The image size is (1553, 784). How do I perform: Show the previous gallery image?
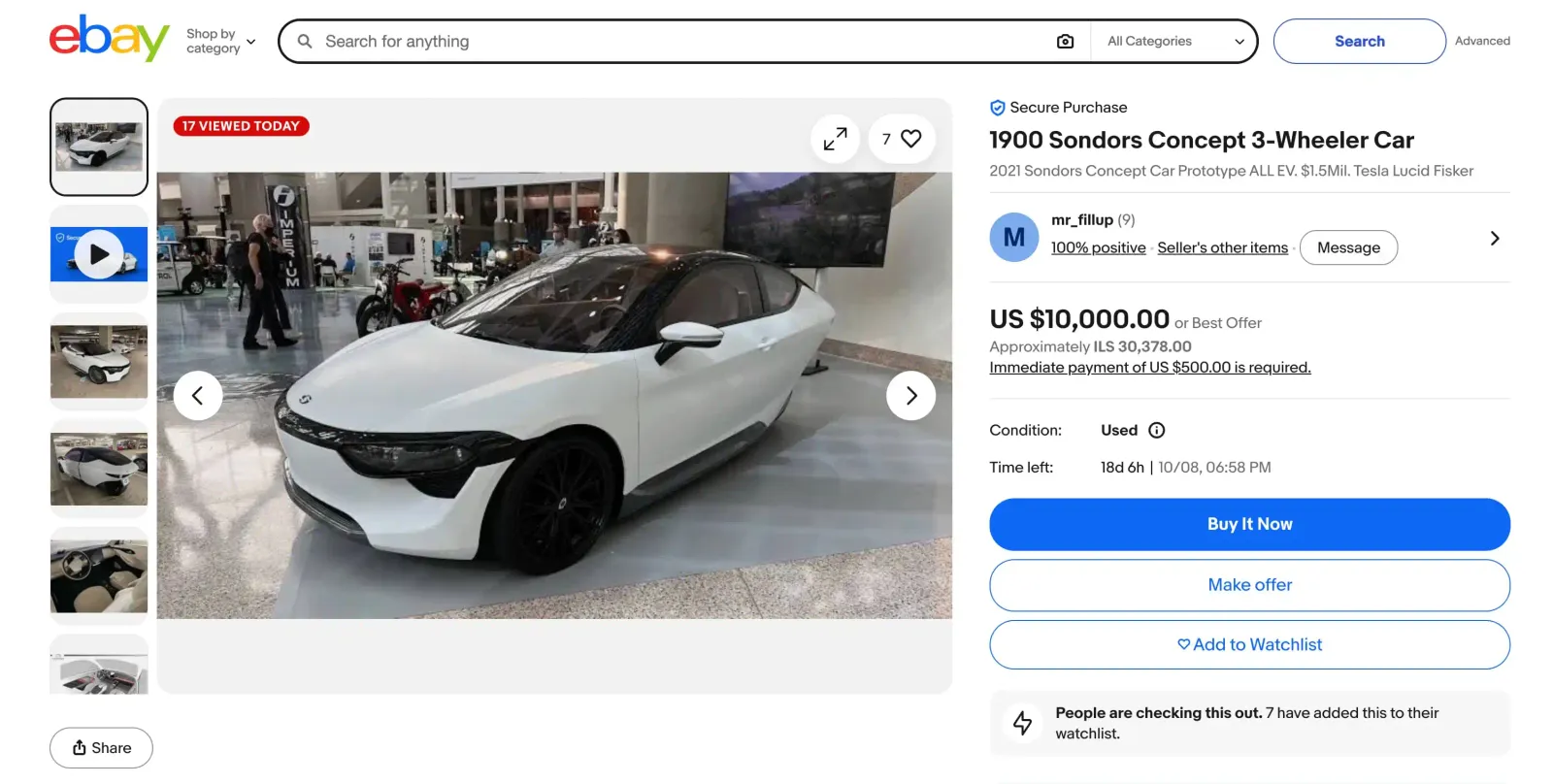pos(198,396)
